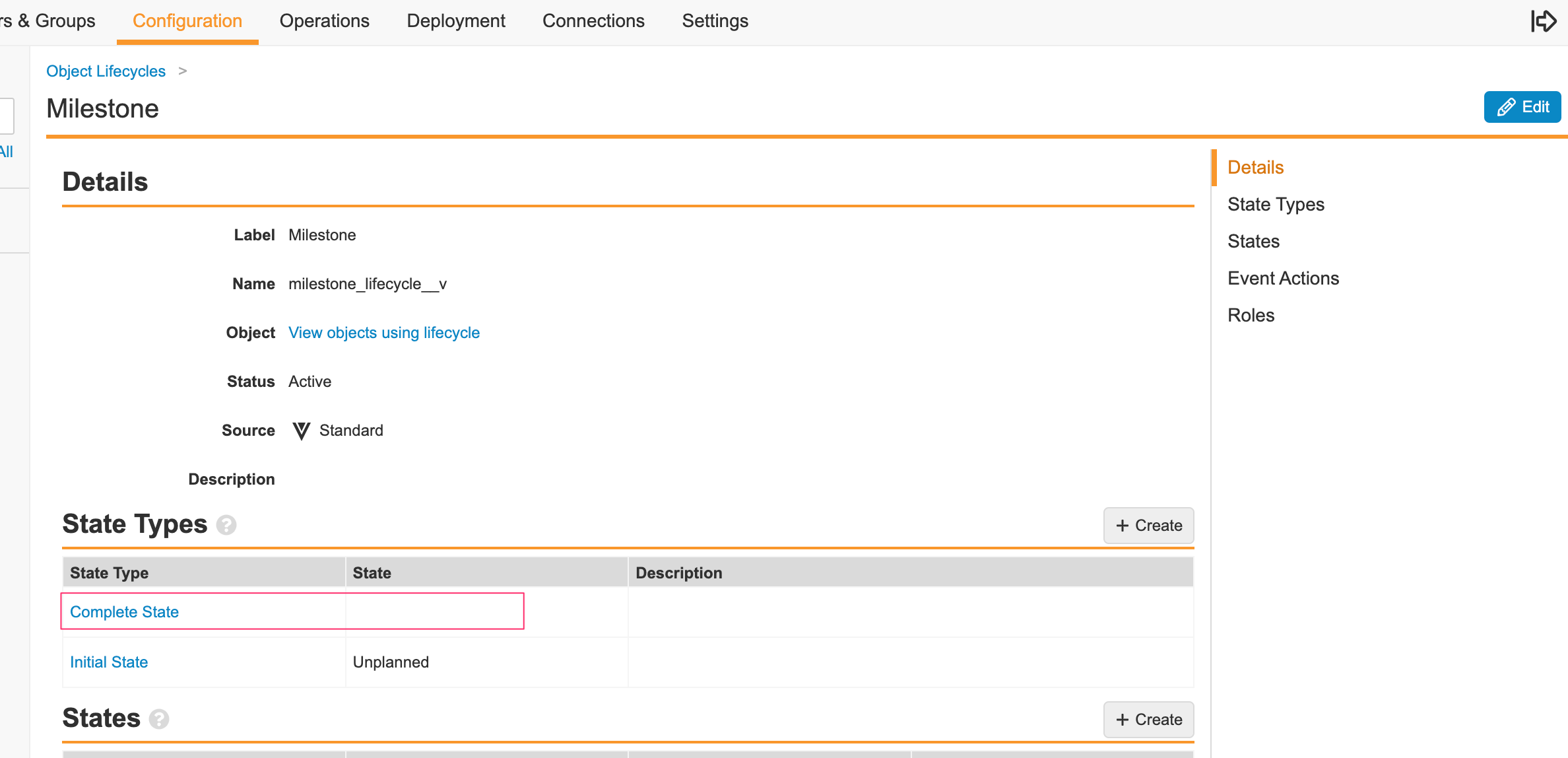Create a new State Type
The height and width of the screenshot is (758, 1568).
(x=1148, y=526)
